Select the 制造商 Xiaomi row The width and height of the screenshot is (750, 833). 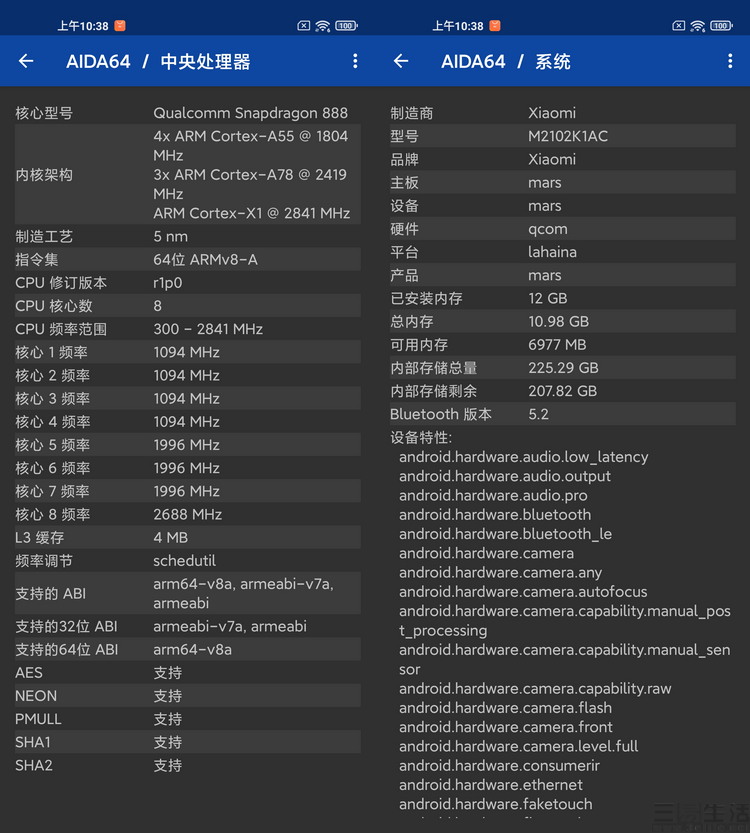(563, 113)
